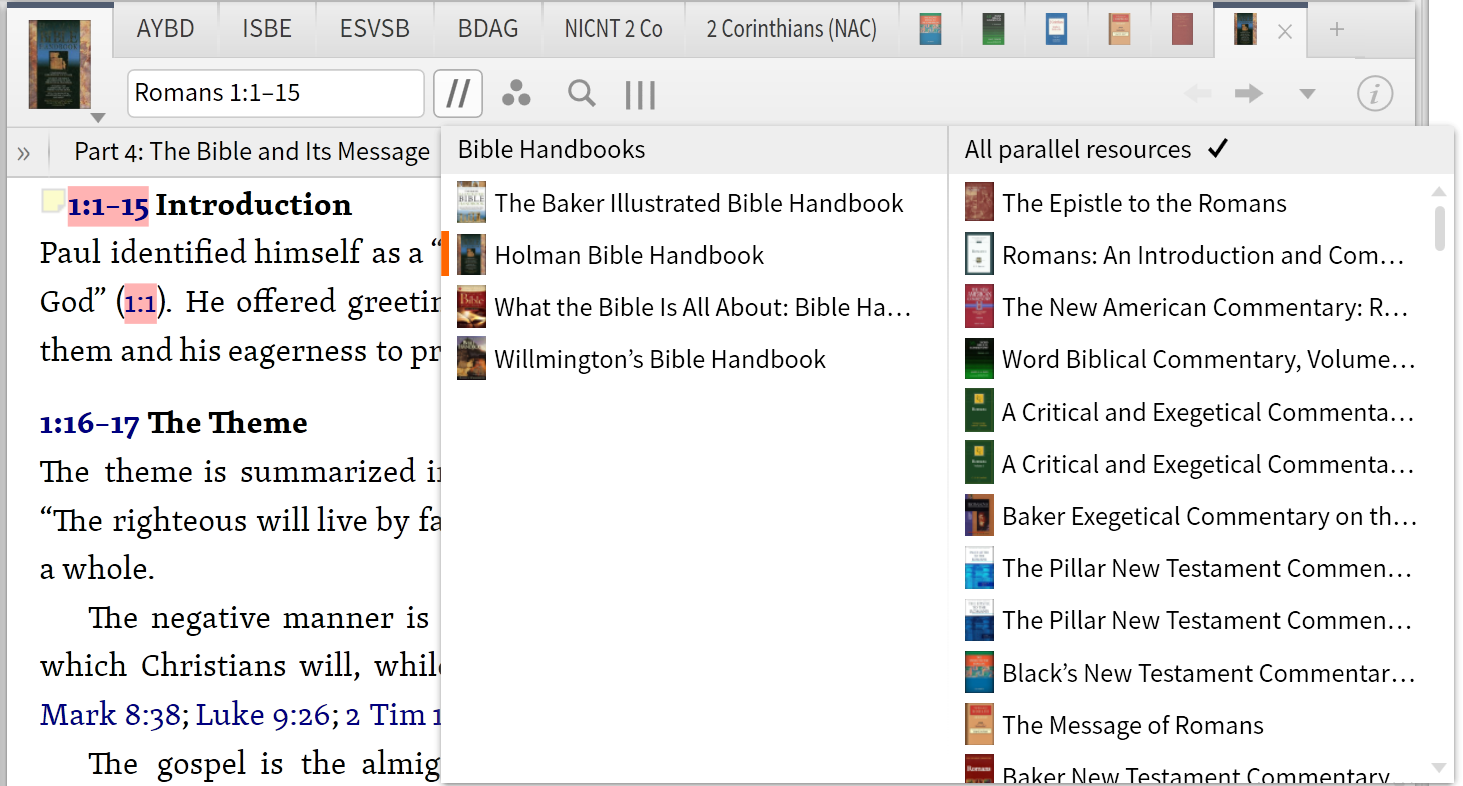Open the blue and white book cover tab

tap(1056, 29)
